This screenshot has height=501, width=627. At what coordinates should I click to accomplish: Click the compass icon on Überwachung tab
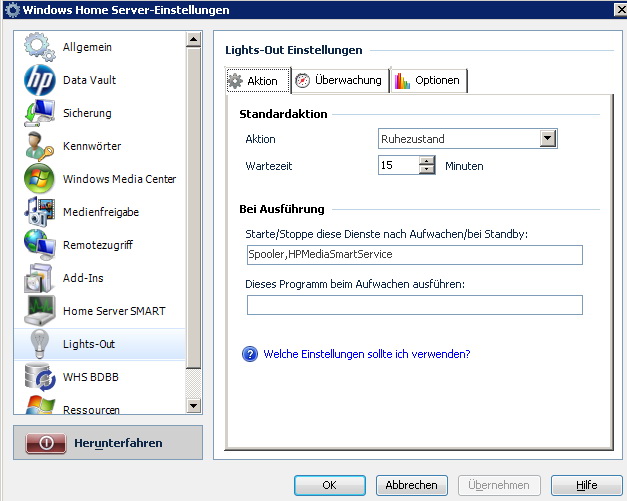[302, 80]
